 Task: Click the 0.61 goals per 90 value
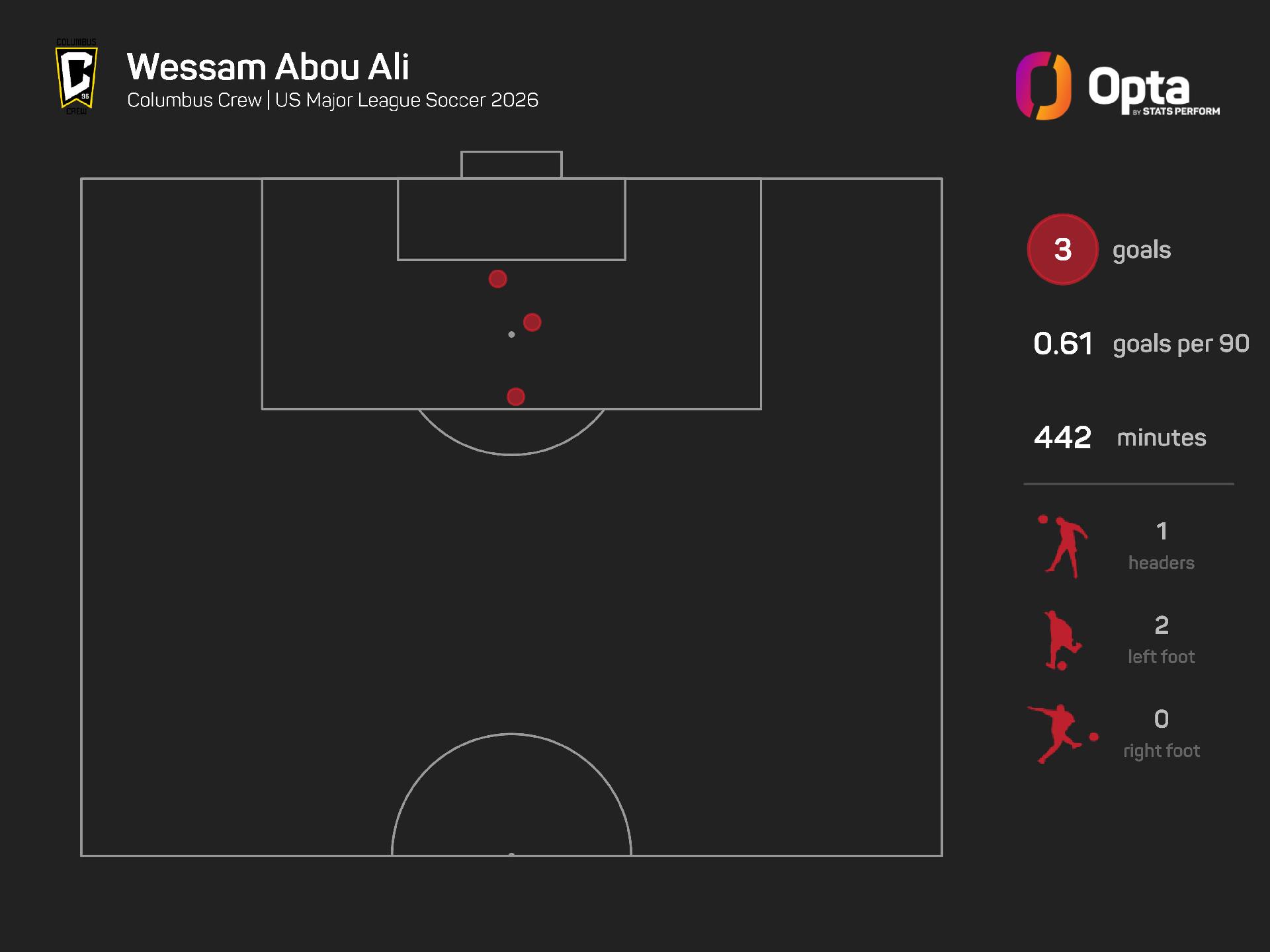[1062, 344]
